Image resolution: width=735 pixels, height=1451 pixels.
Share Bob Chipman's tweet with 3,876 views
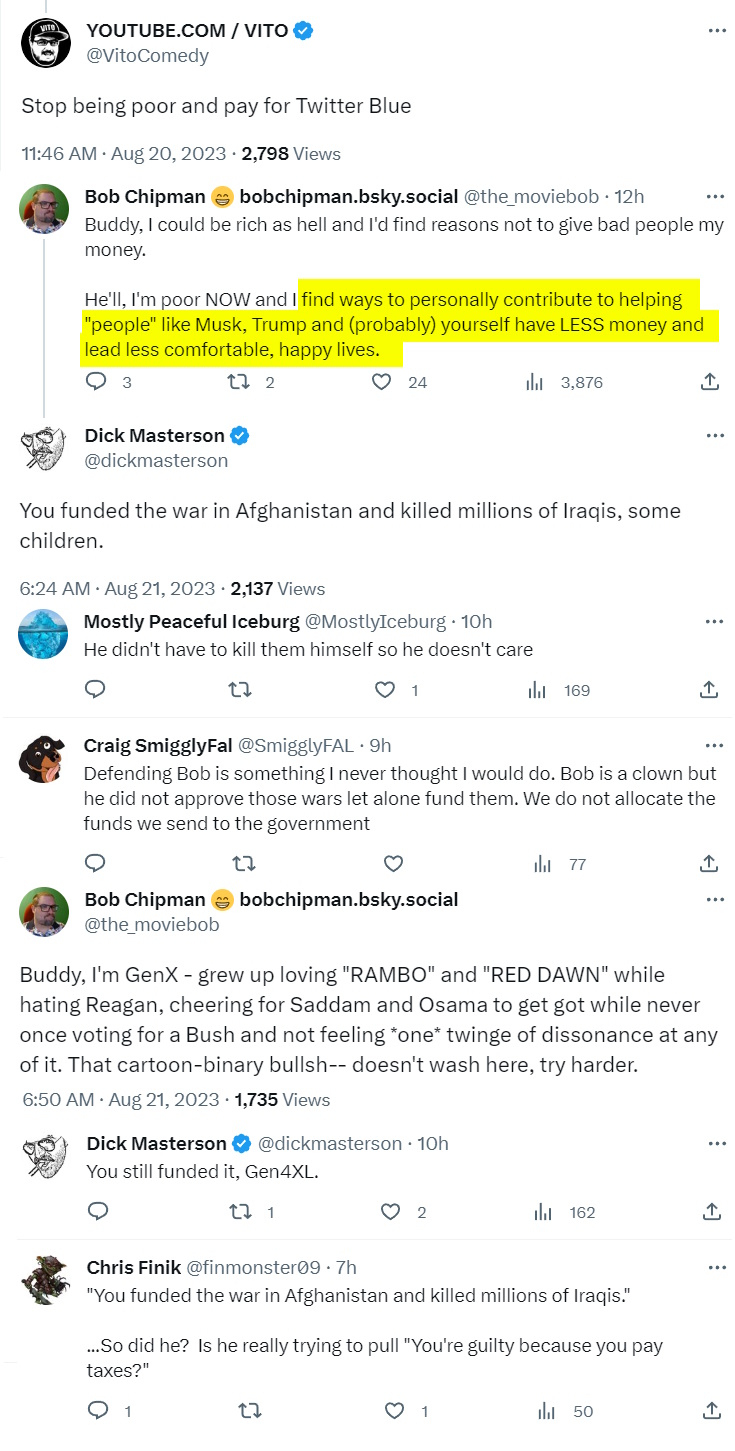coord(709,381)
